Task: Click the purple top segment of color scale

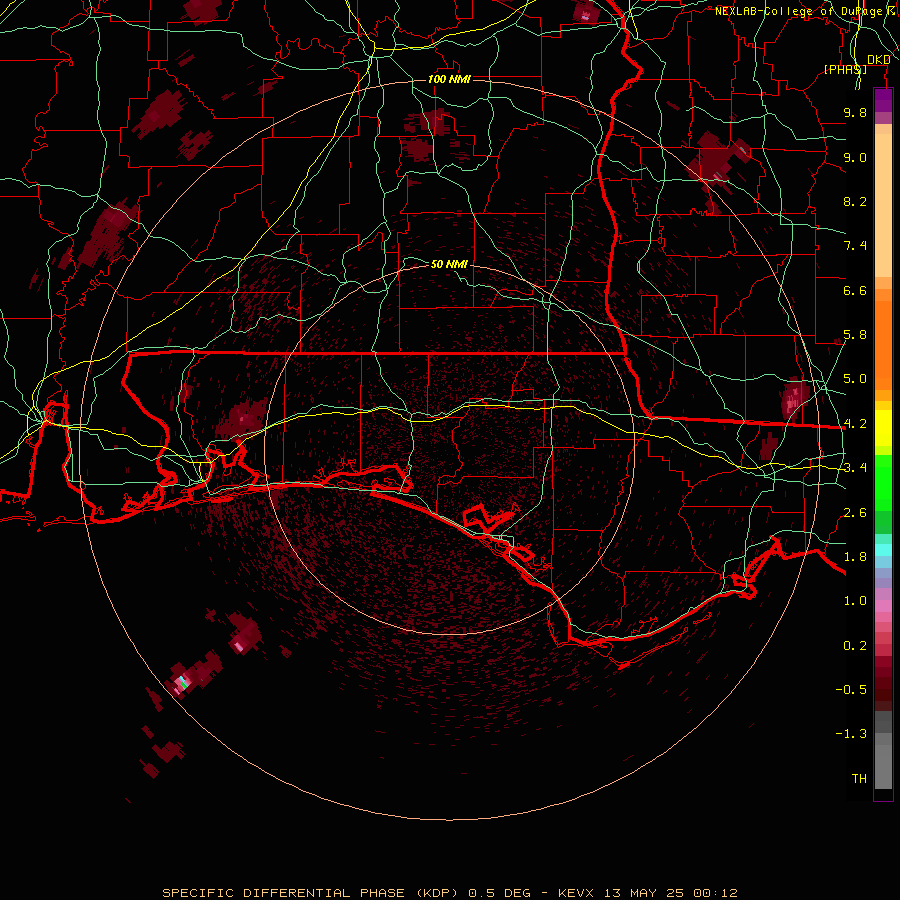Action: click(883, 100)
